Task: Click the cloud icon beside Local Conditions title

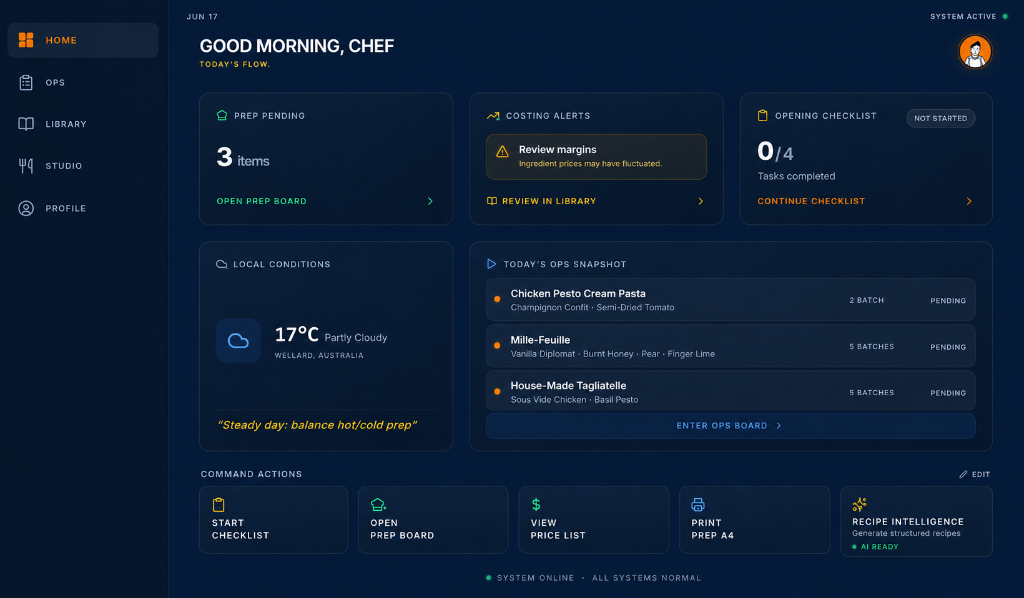Action: 221,264
